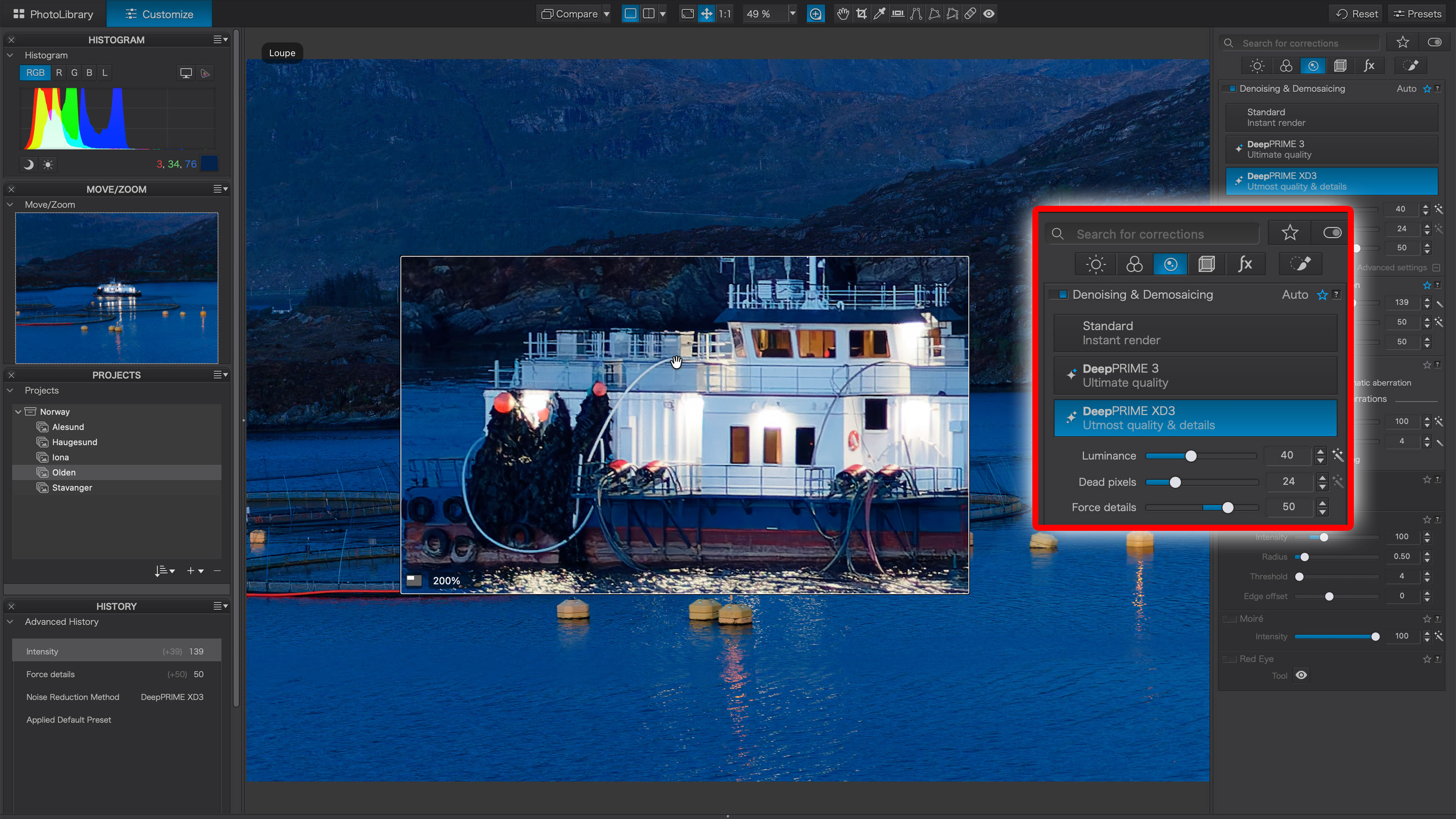Open the Presets button

pyautogui.click(x=1418, y=14)
